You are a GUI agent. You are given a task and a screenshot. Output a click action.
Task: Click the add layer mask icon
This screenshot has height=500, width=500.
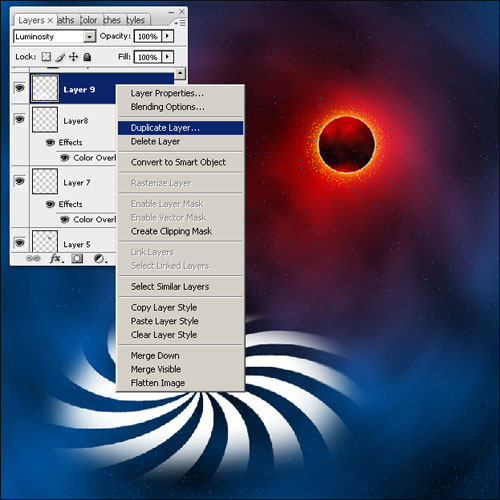[77, 259]
